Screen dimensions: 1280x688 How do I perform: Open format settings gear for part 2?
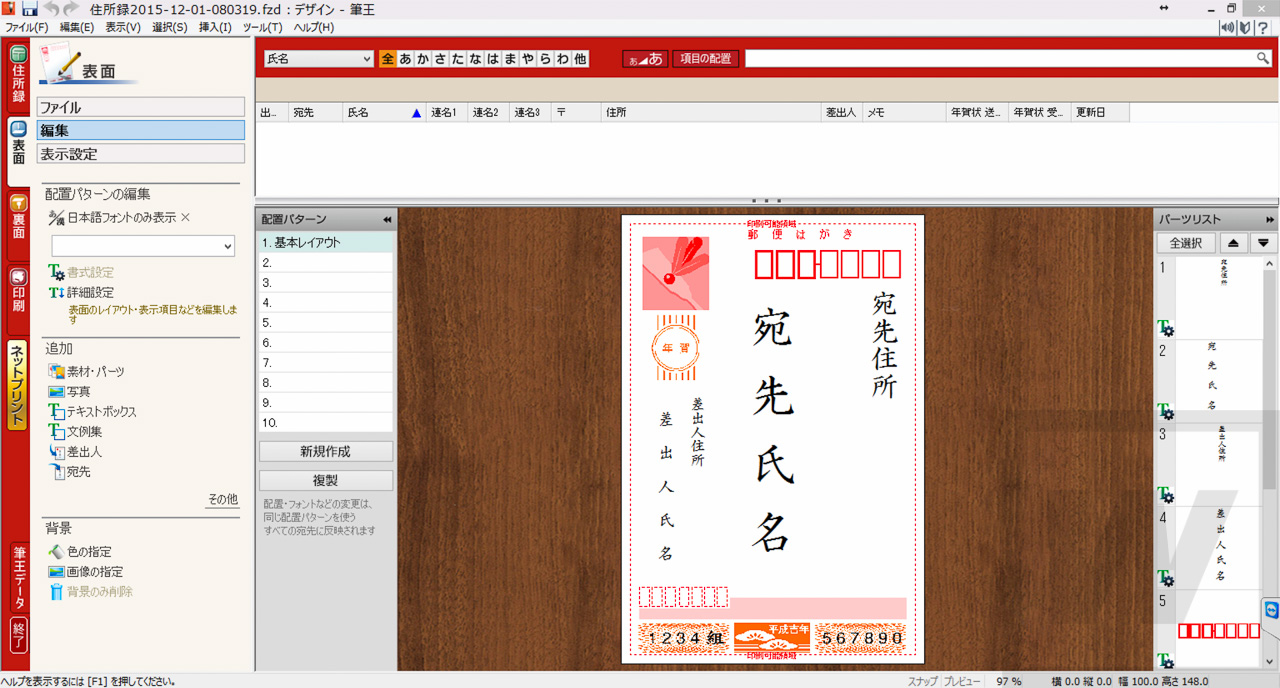[x=1165, y=412]
